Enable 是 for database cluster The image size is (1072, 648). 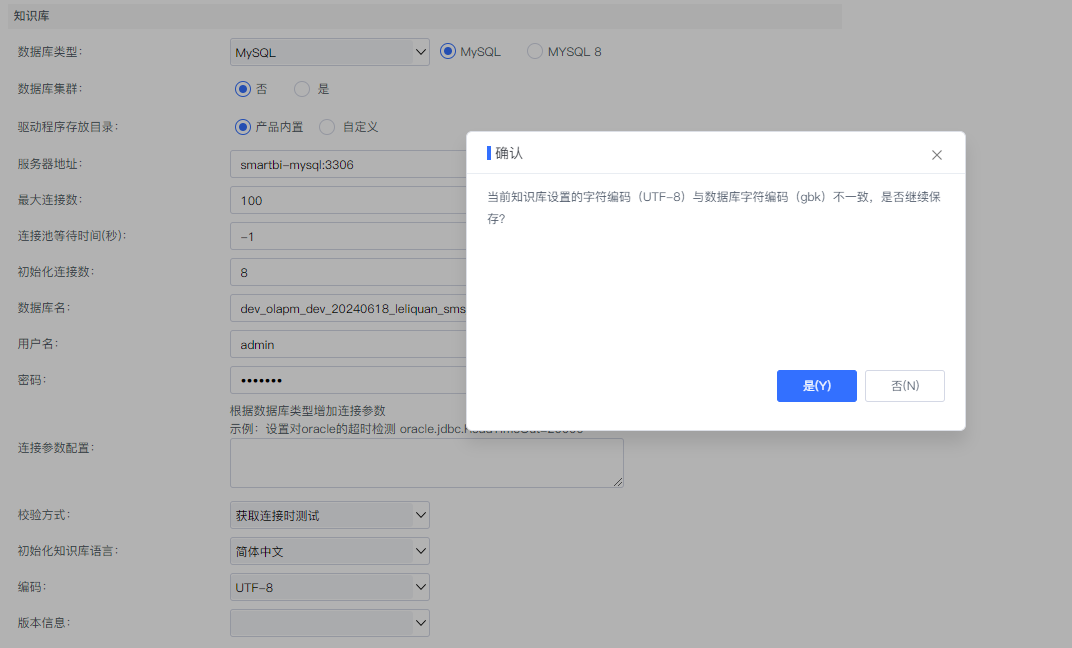[301, 89]
